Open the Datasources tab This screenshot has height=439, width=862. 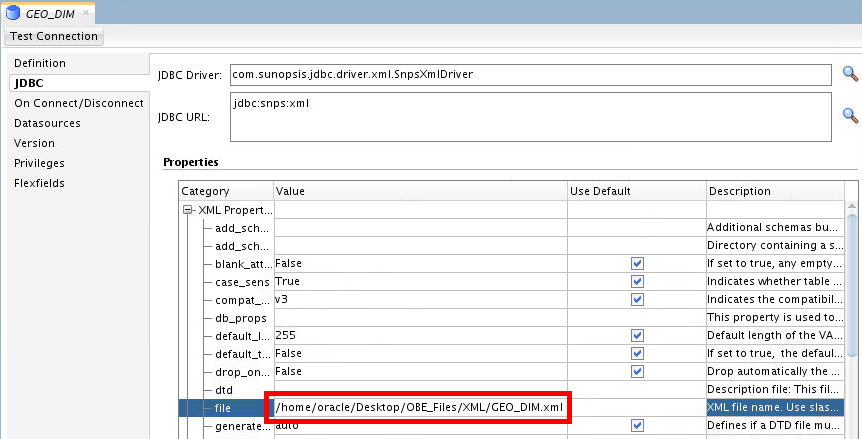click(47, 123)
